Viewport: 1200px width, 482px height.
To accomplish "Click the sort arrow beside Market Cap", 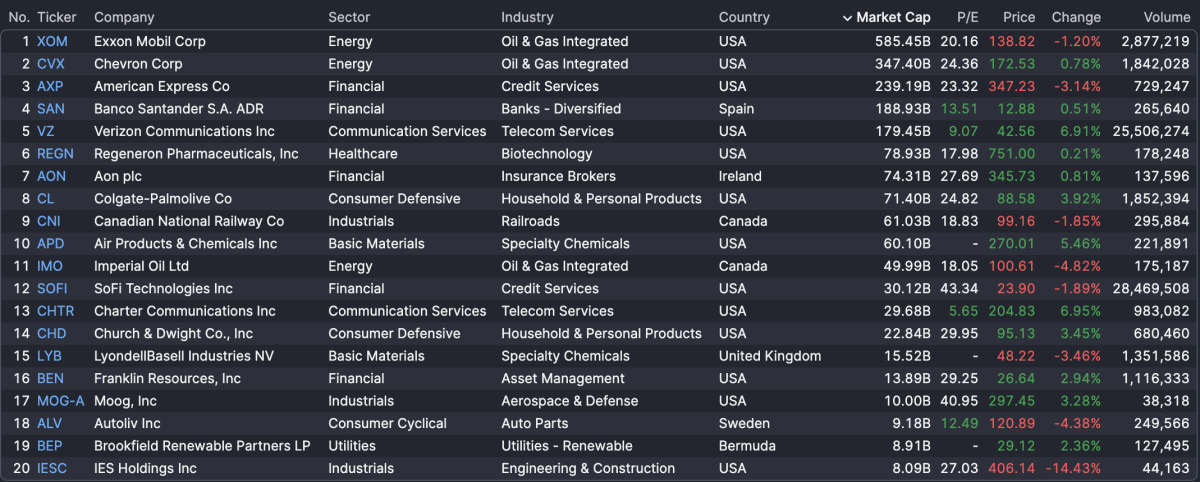I will 847,18.
